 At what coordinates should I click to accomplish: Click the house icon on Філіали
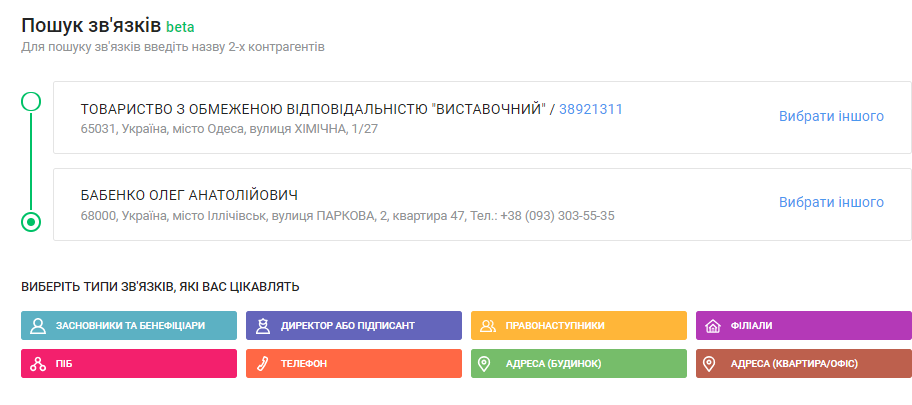point(713,326)
